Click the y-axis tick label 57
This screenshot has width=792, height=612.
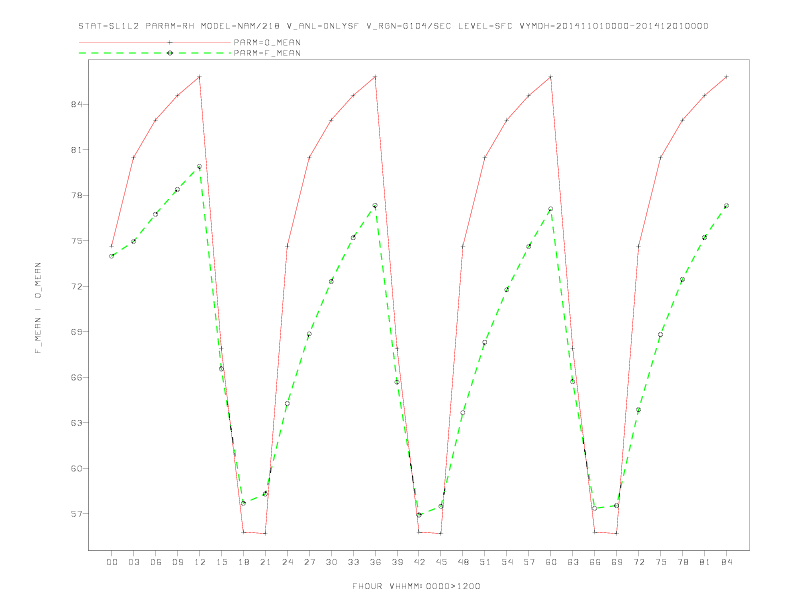tap(77, 514)
